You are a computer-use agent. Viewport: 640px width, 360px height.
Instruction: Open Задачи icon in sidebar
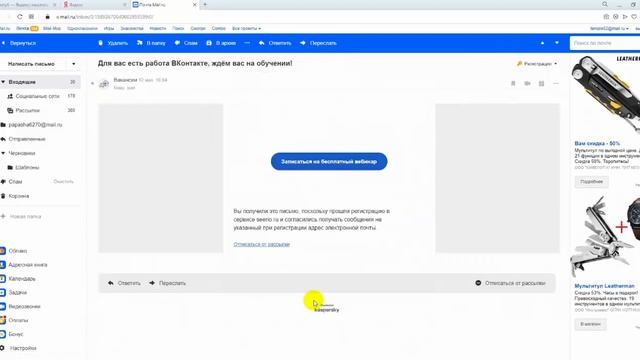tap(2, 293)
